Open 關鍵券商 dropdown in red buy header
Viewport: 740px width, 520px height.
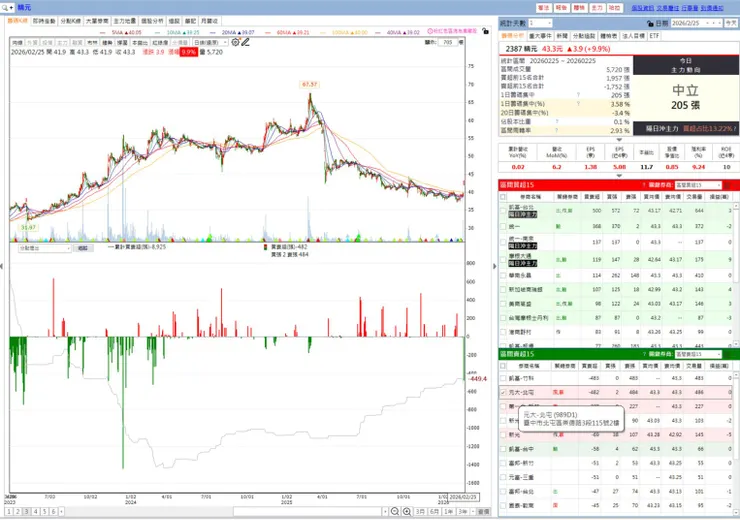(x=698, y=185)
